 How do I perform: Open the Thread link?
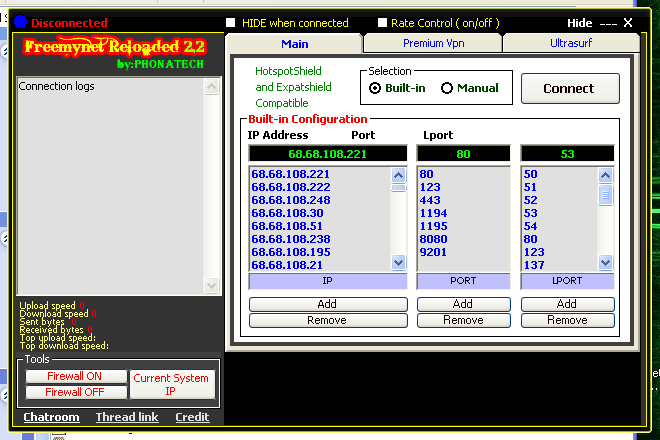pyautogui.click(x=127, y=417)
